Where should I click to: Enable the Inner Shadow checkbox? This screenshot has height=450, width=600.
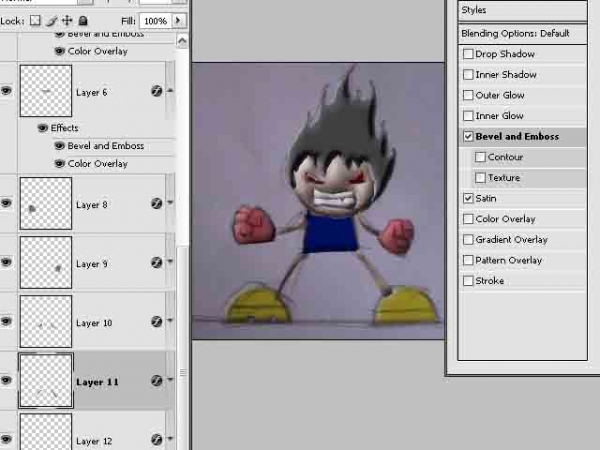pyautogui.click(x=468, y=75)
